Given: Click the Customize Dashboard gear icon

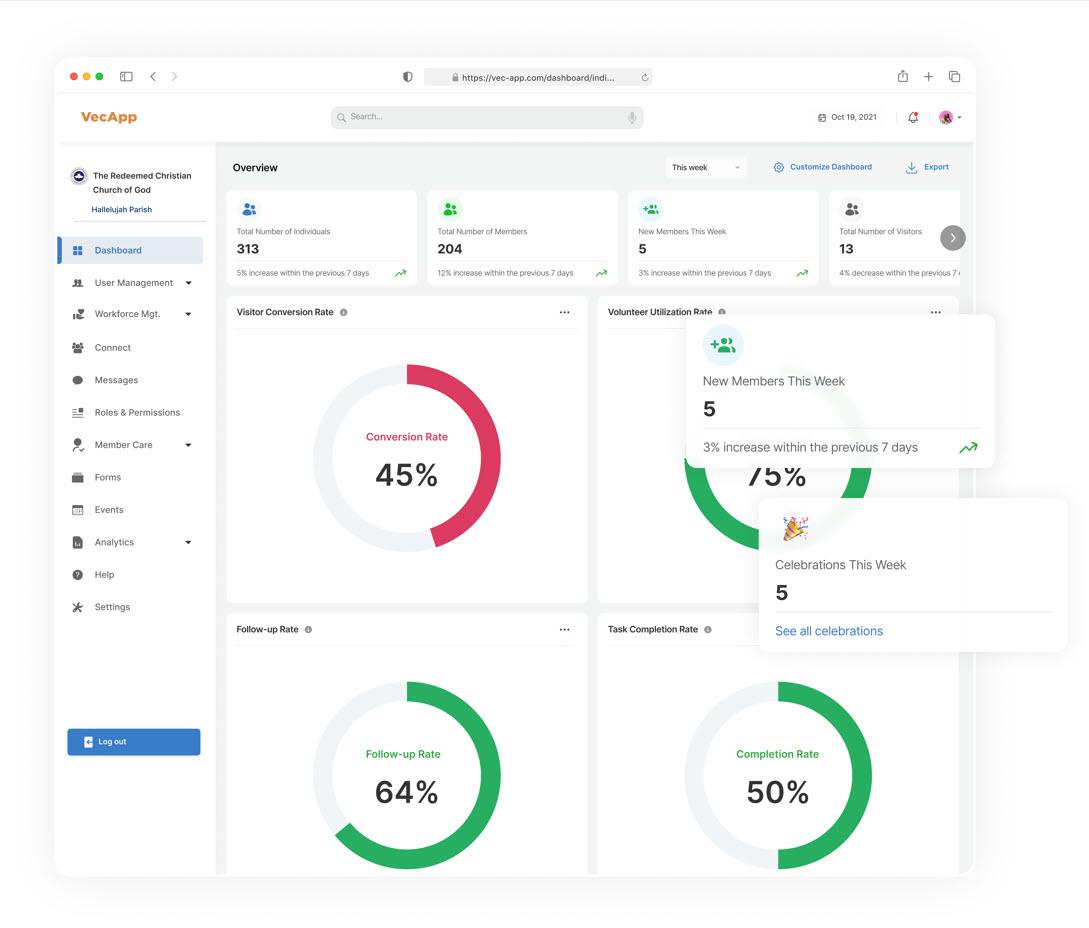Looking at the screenshot, I should pos(779,168).
